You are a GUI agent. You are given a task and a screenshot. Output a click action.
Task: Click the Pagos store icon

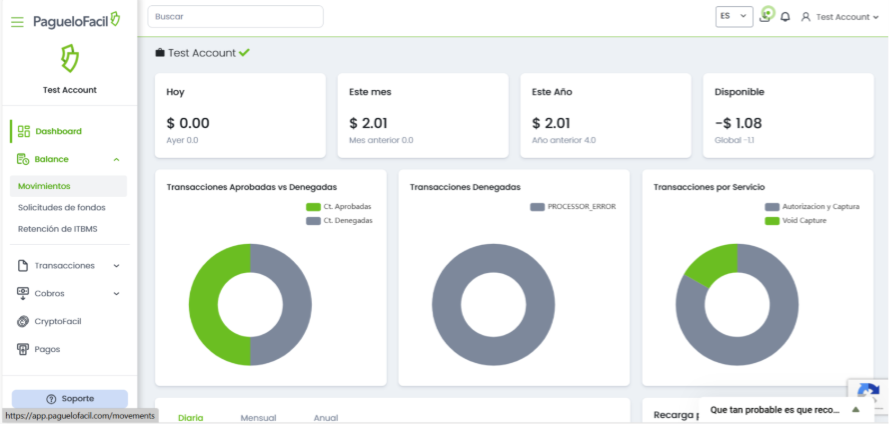[x=24, y=349]
